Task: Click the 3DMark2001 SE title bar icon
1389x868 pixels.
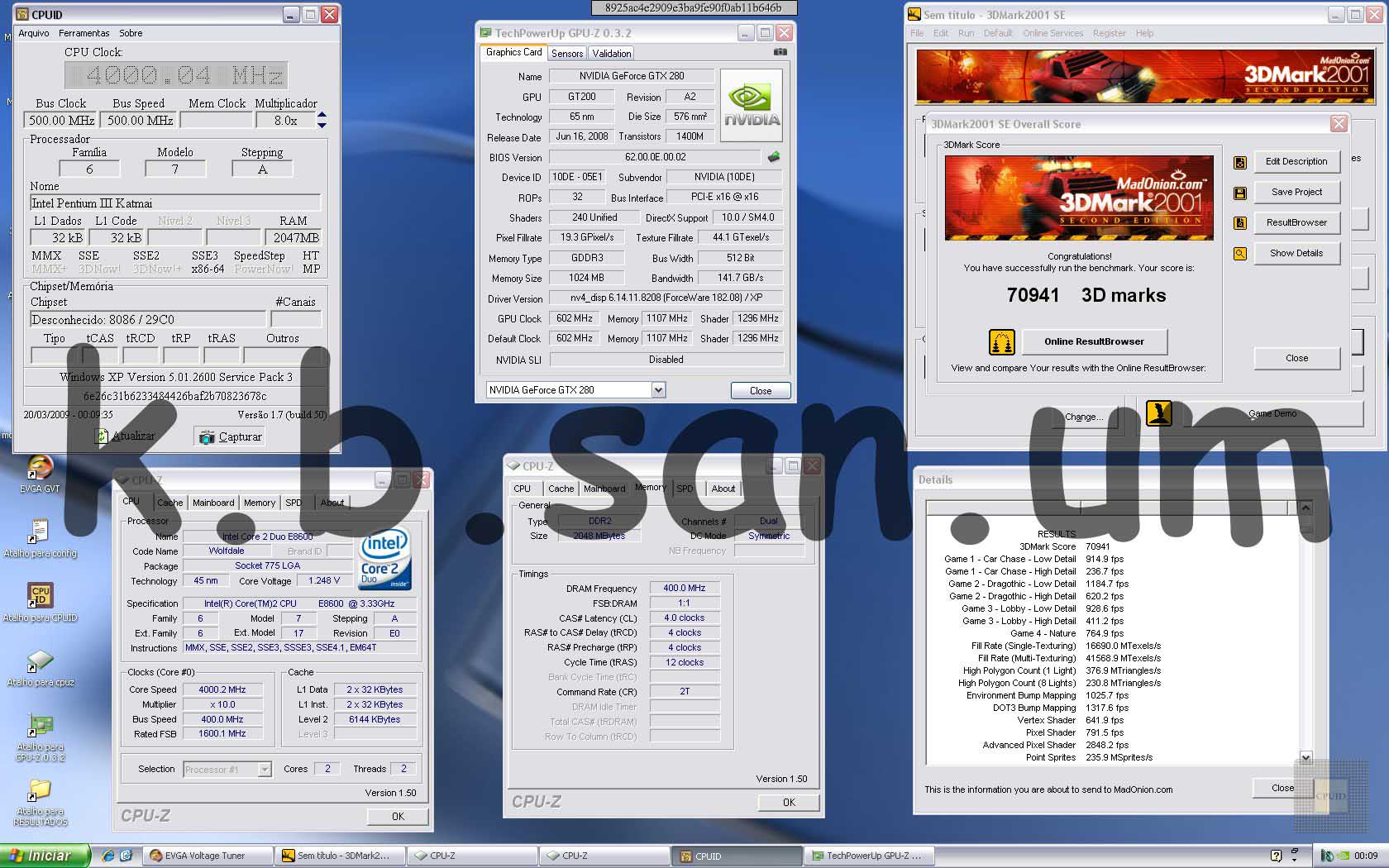Action: (x=914, y=14)
